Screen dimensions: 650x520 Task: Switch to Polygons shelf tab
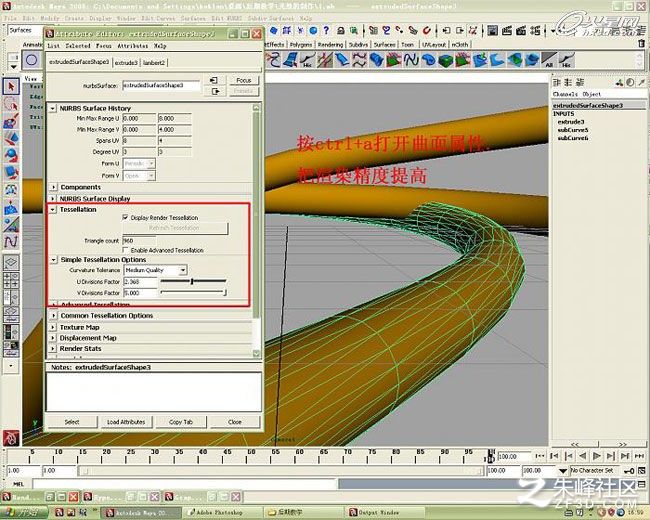pyautogui.click(x=301, y=44)
